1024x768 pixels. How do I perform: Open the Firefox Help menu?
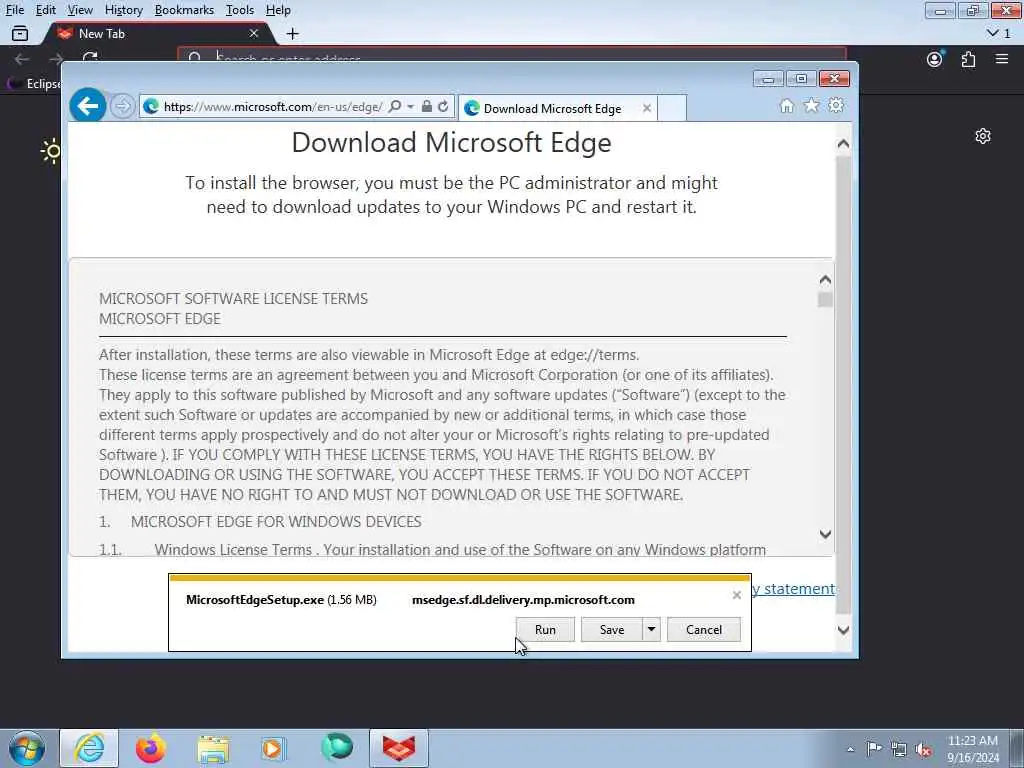(x=278, y=10)
